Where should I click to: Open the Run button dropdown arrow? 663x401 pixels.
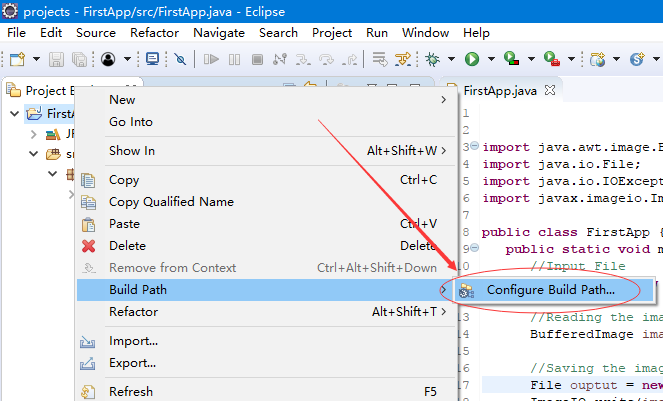coord(488,60)
